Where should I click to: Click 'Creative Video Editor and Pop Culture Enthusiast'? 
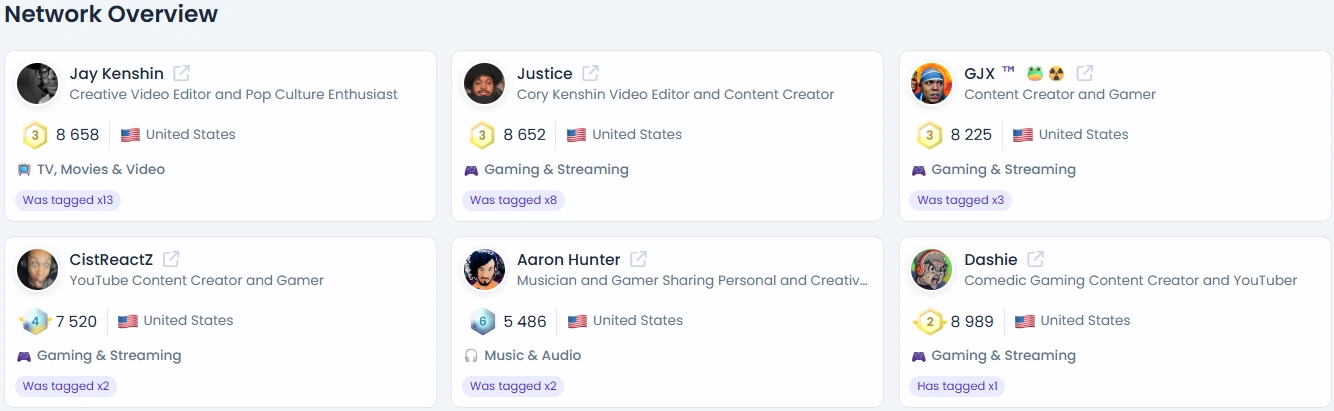tap(233, 95)
